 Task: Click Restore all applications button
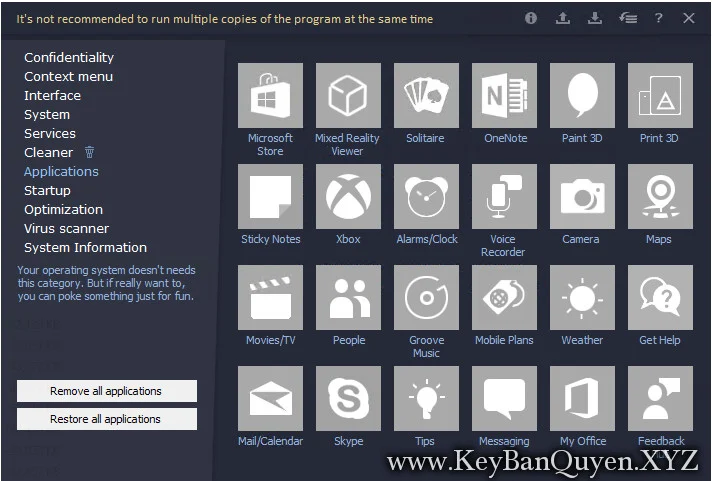click(x=107, y=419)
